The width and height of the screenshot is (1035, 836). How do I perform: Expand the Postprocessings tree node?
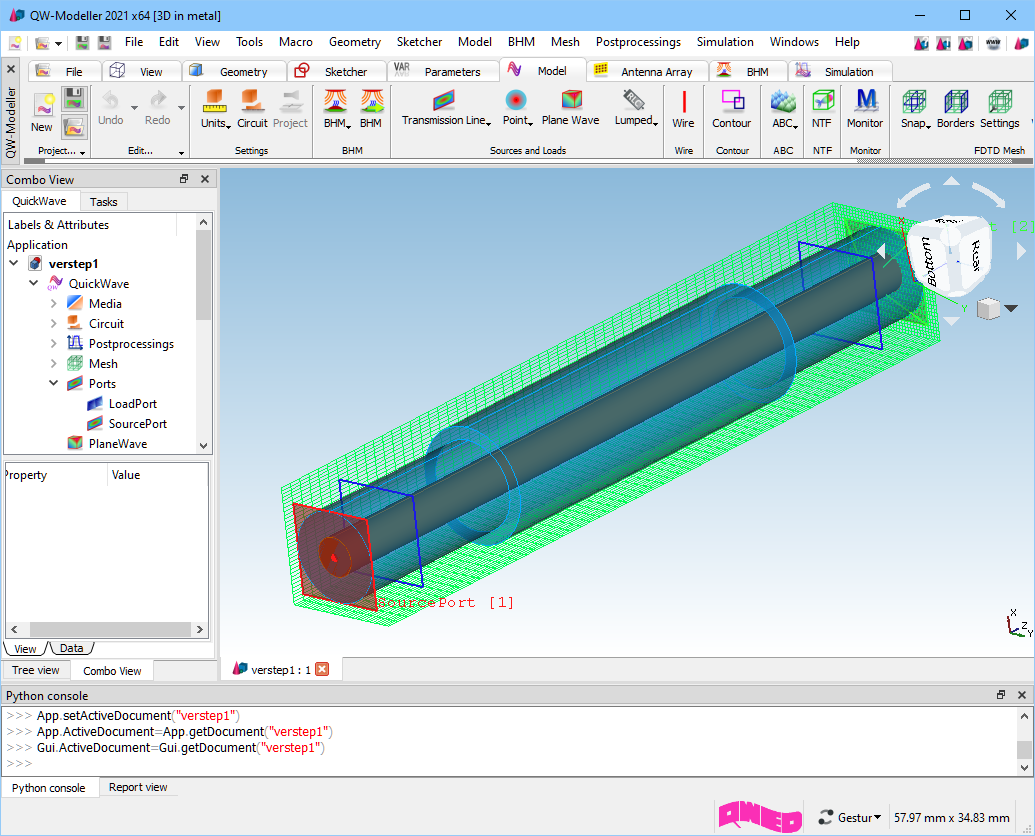pyautogui.click(x=53, y=343)
